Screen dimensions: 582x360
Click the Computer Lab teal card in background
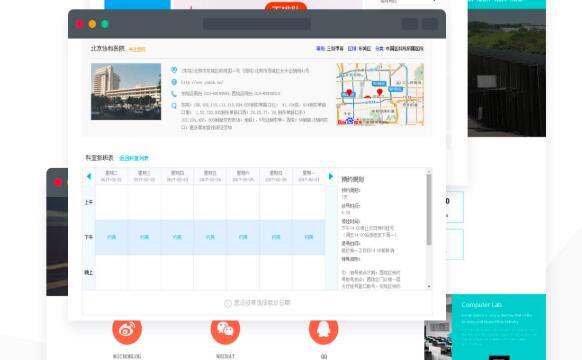coord(498,327)
